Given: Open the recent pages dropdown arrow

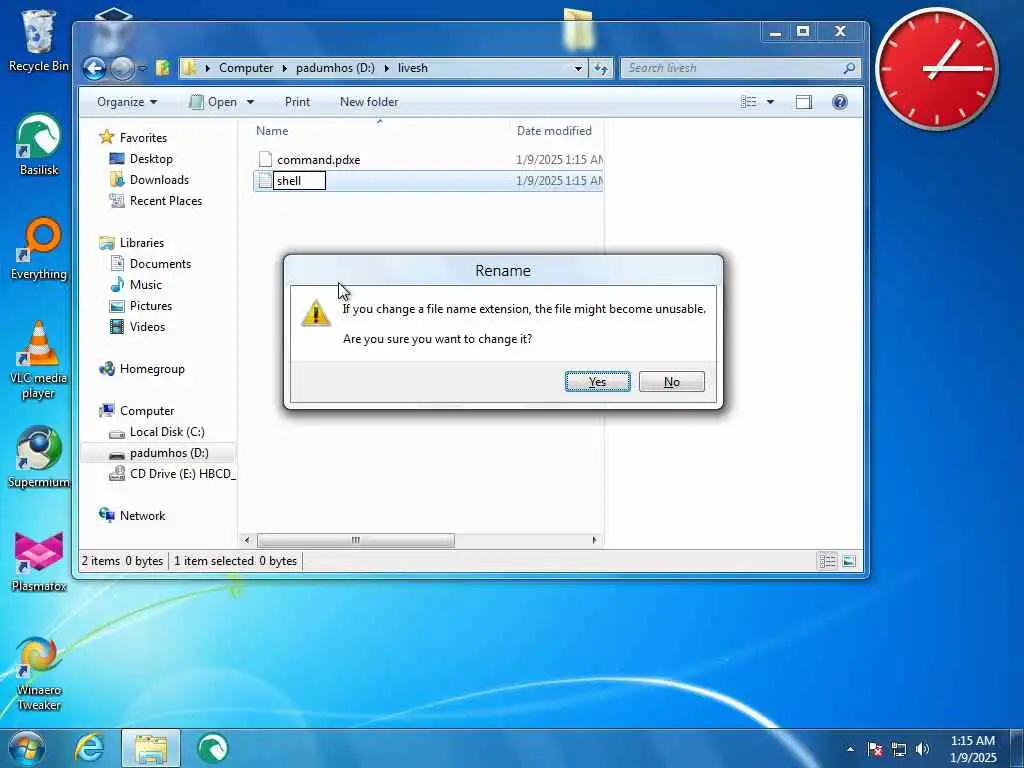Looking at the screenshot, I should (x=143, y=68).
